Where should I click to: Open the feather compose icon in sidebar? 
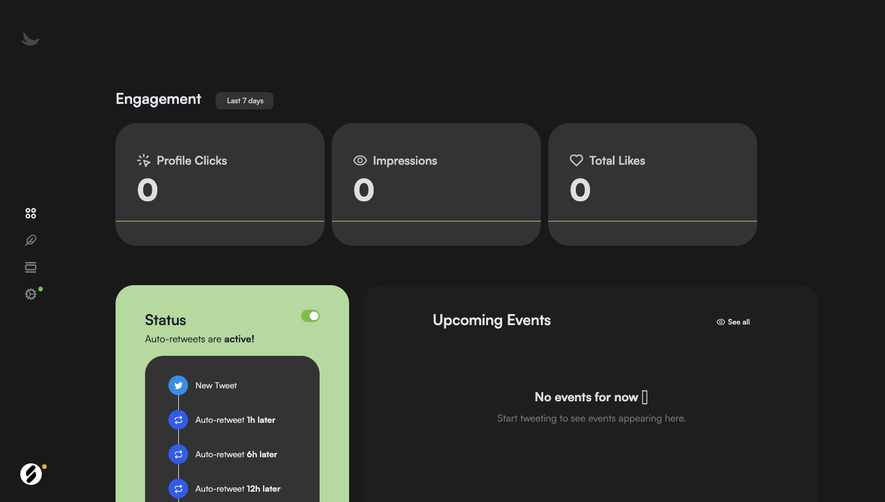30,241
